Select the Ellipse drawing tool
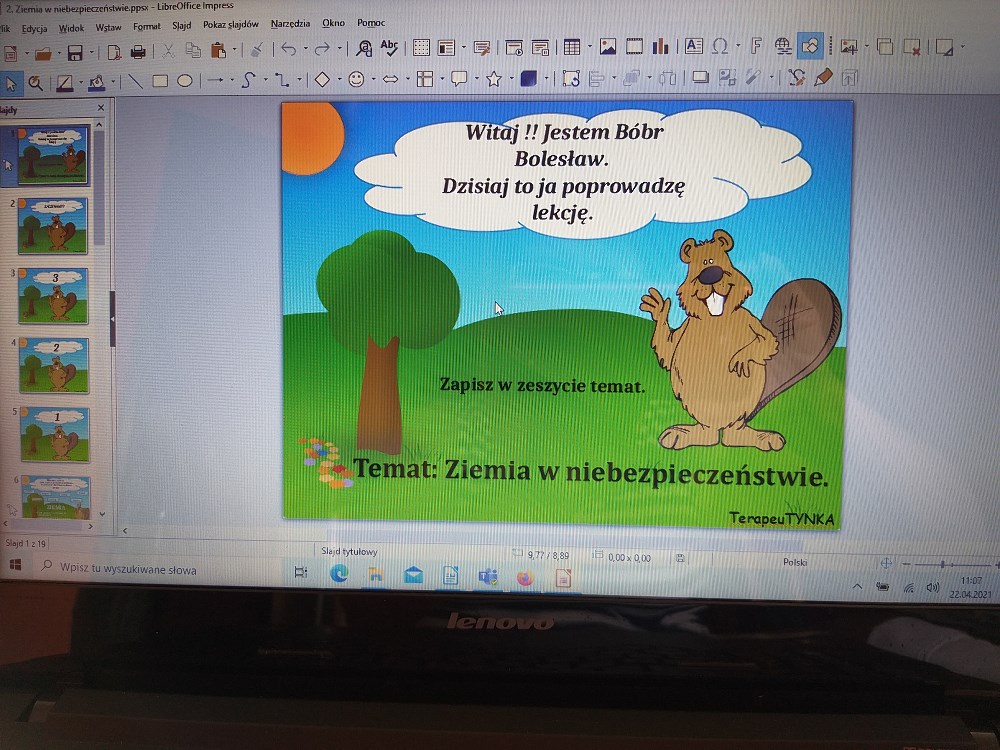1000x750 pixels. point(185,81)
